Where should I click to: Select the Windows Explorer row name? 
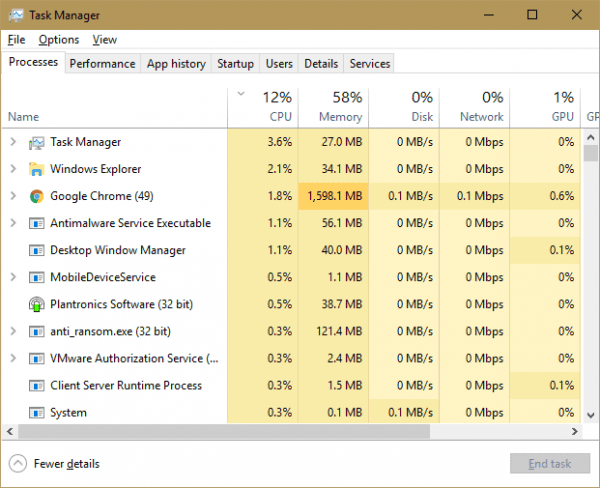96,169
